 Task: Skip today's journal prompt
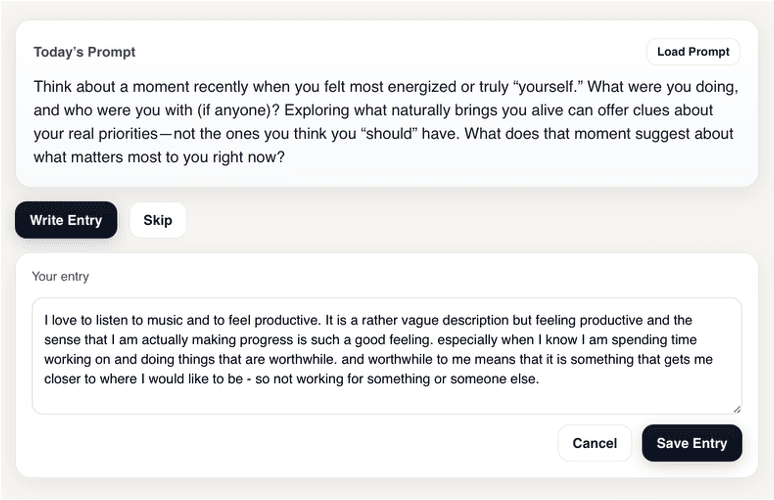click(x=158, y=220)
